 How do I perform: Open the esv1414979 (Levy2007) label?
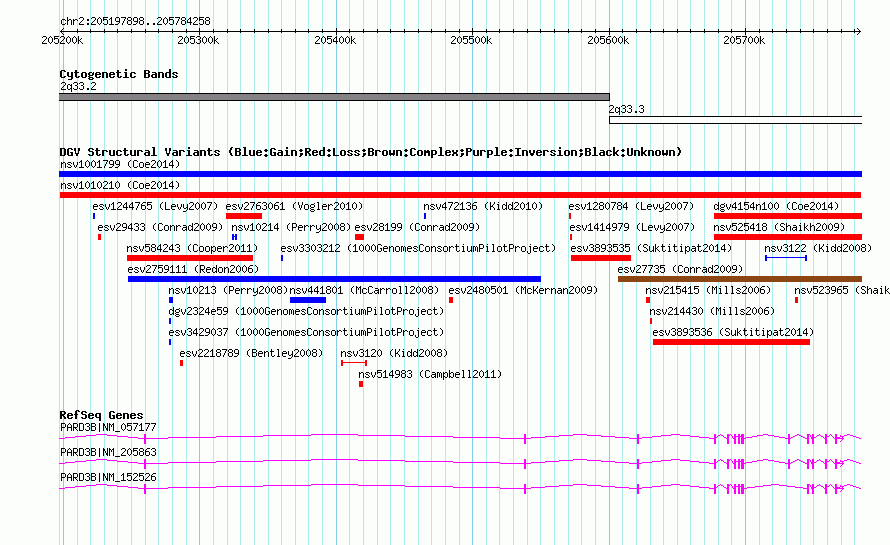pyautogui.click(x=632, y=227)
